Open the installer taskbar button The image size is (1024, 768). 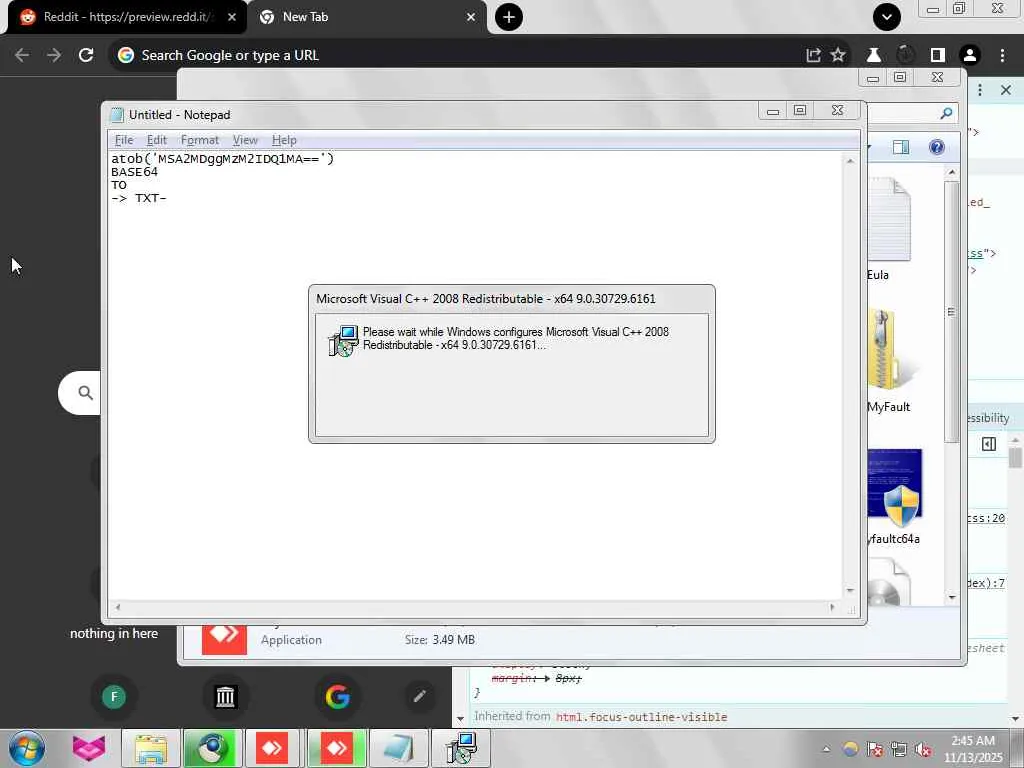(x=460, y=748)
